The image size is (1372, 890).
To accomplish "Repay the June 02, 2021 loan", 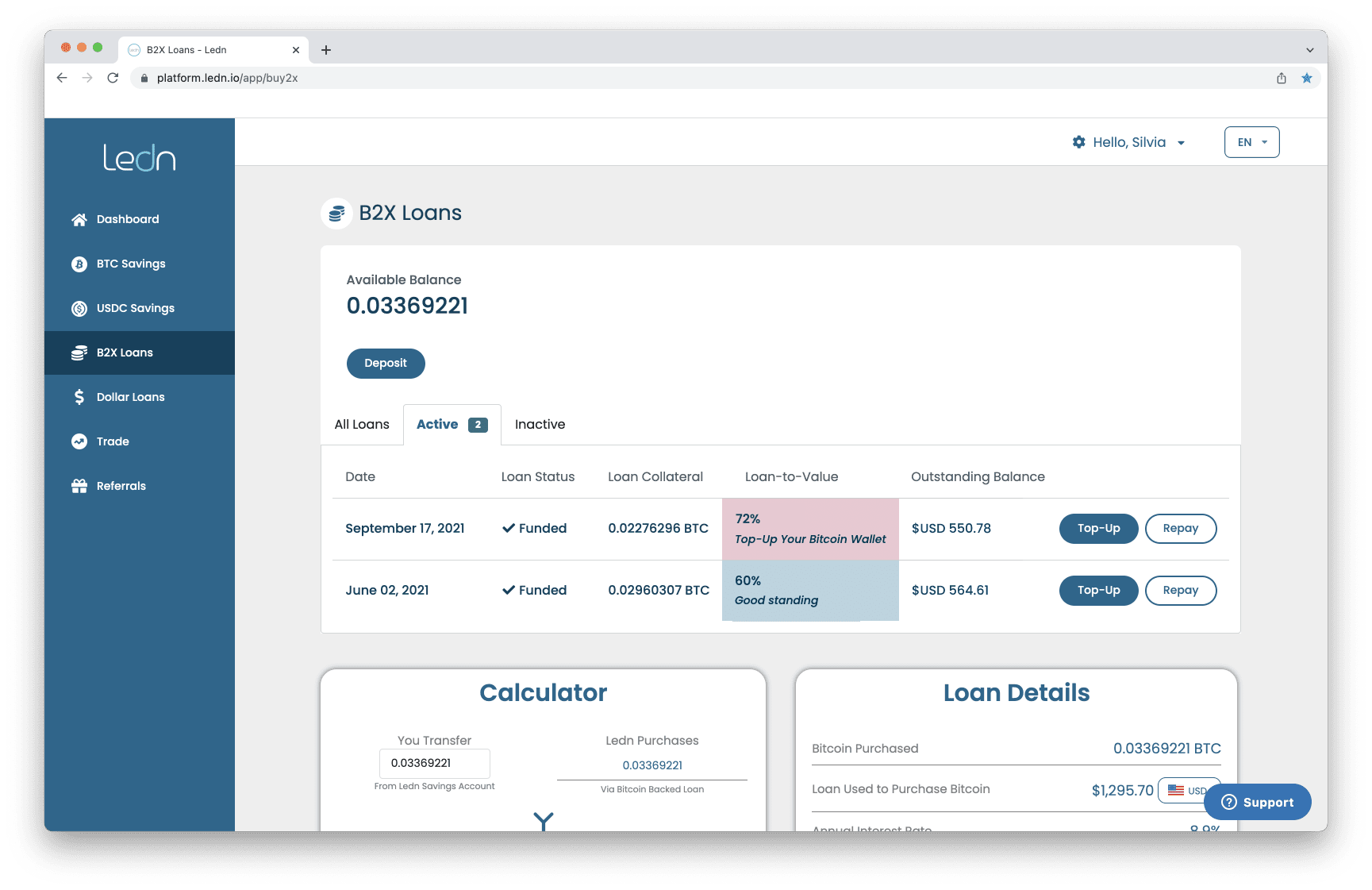I will coord(1181,591).
